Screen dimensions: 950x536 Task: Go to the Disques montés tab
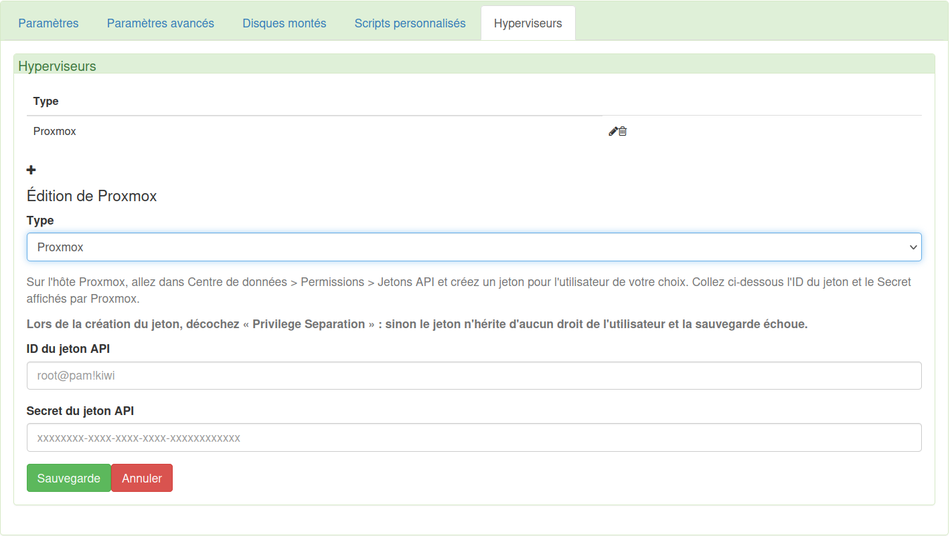pyautogui.click(x=284, y=24)
